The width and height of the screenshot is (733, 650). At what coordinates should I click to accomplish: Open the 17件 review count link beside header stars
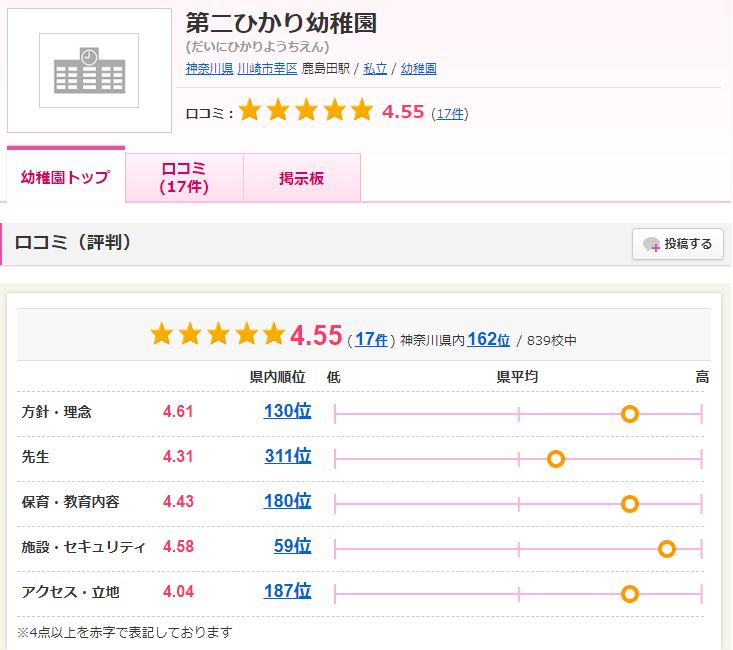[x=450, y=114]
